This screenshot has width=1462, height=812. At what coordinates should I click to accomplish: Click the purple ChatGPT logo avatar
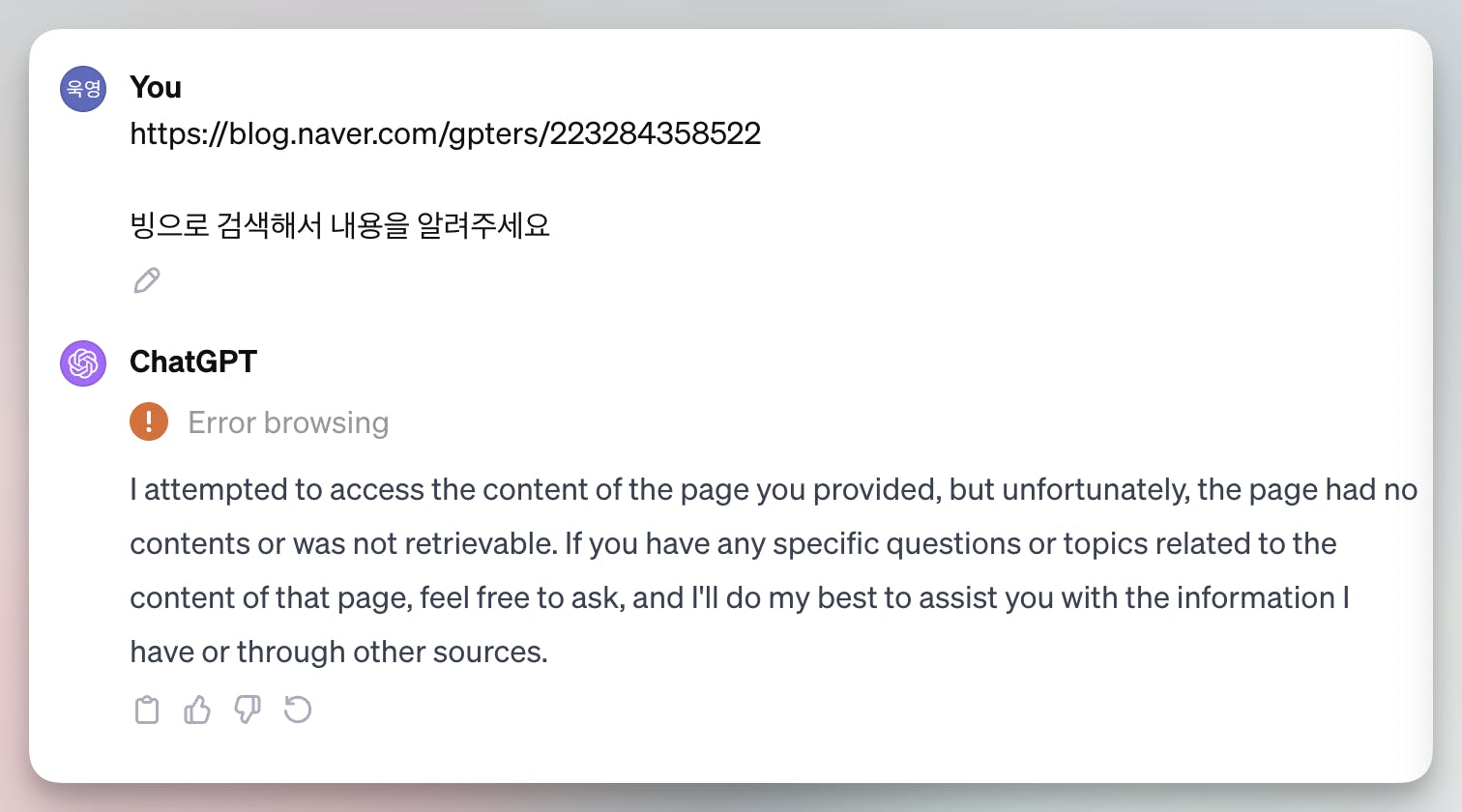(83, 363)
